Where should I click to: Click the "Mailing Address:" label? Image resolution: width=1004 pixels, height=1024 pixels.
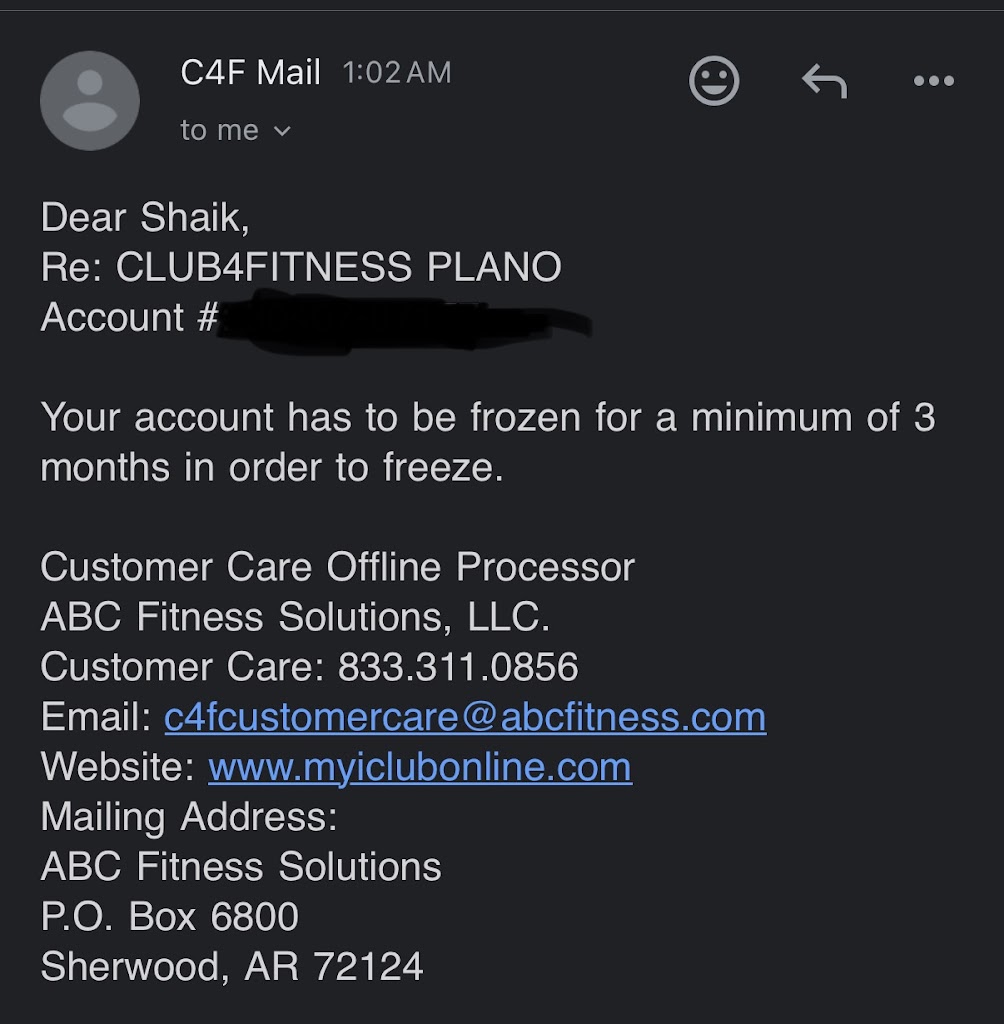click(x=189, y=817)
